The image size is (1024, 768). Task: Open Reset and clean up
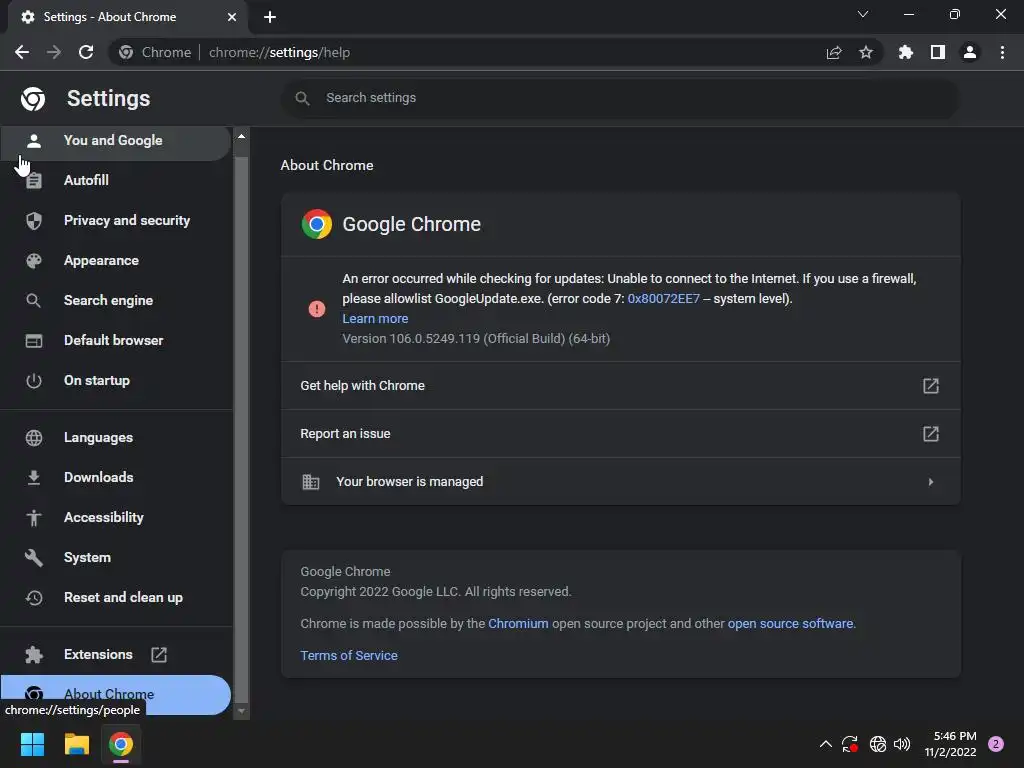[x=115, y=598]
